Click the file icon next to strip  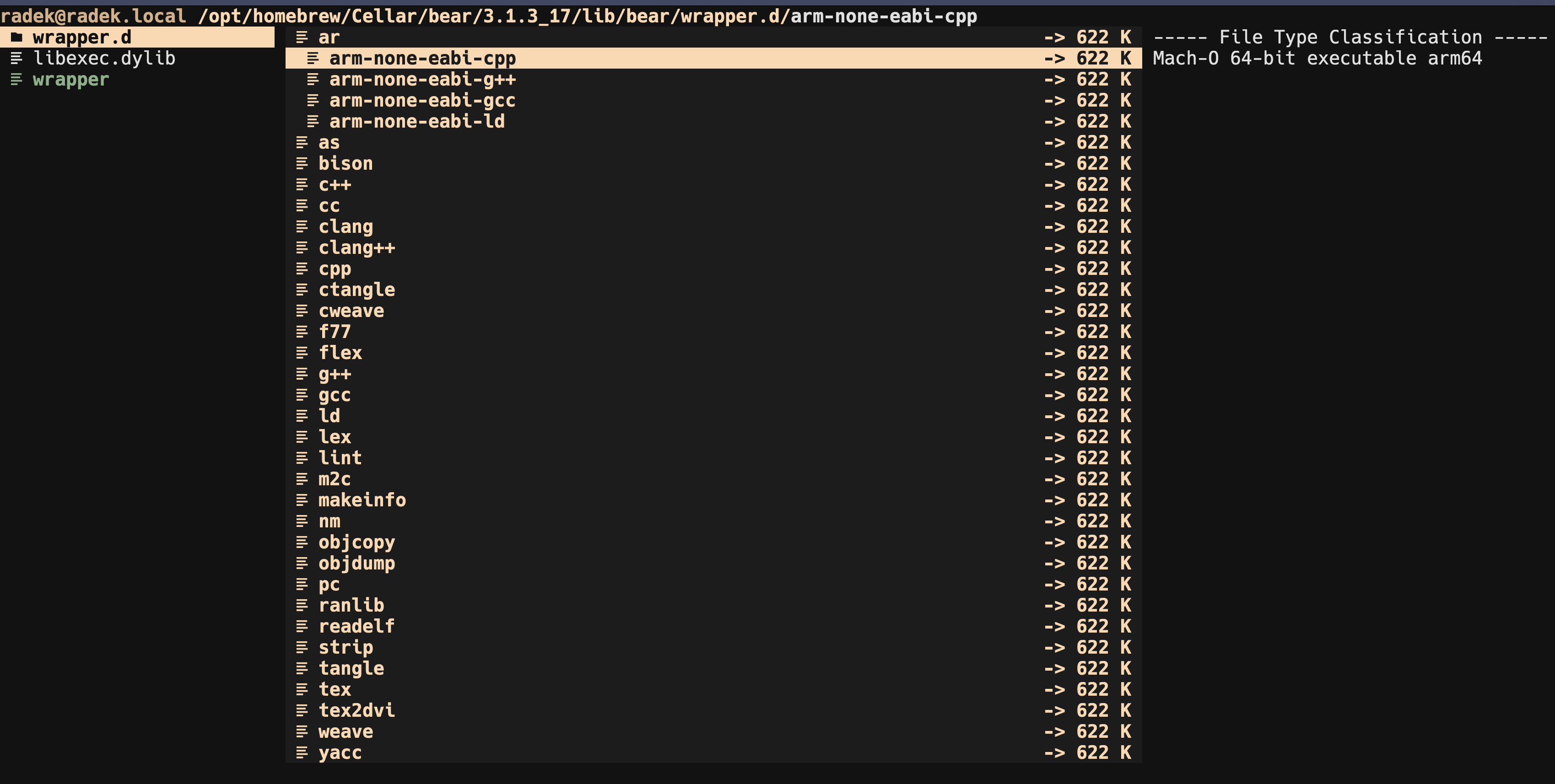click(302, 647)
